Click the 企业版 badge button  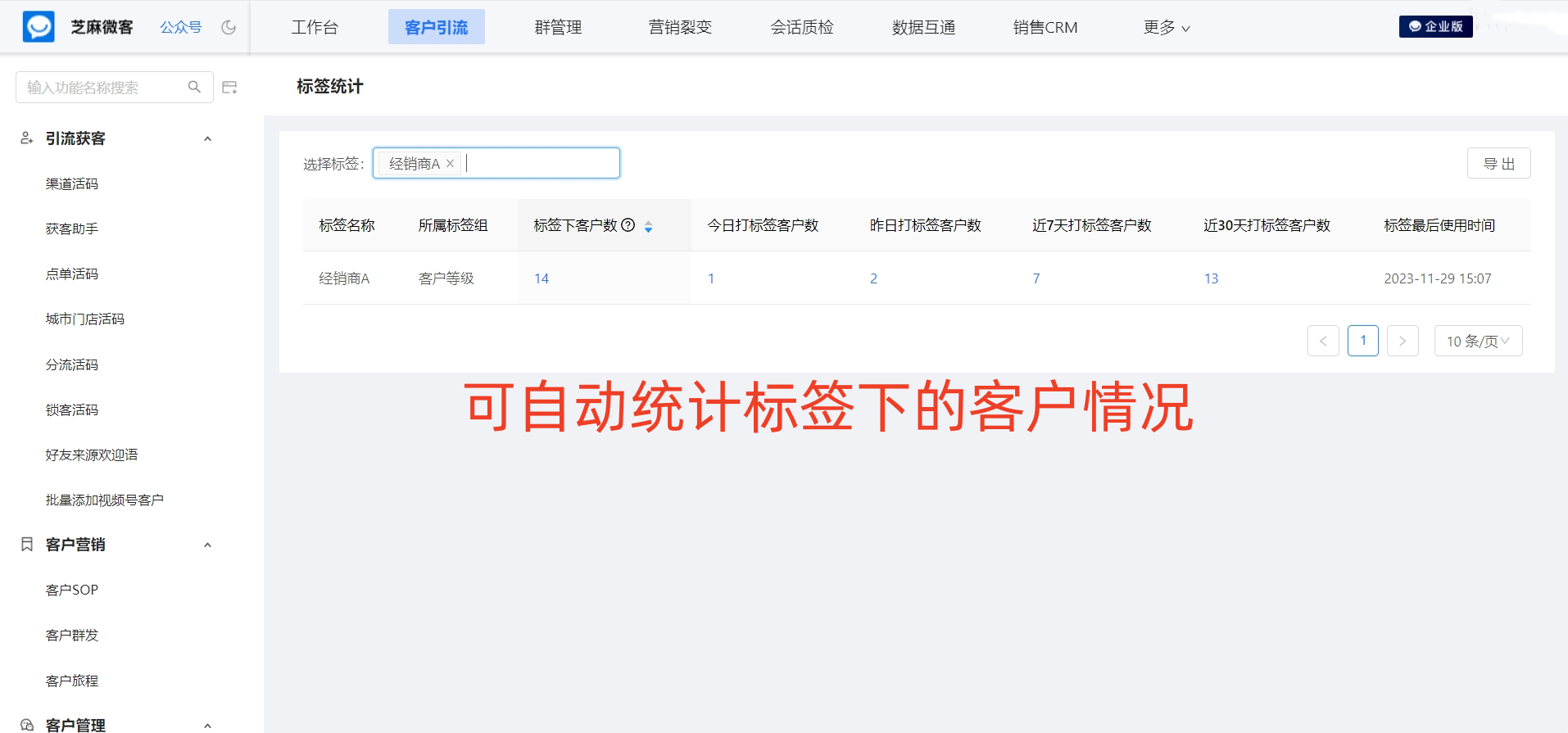click(x=1435, y=26)
